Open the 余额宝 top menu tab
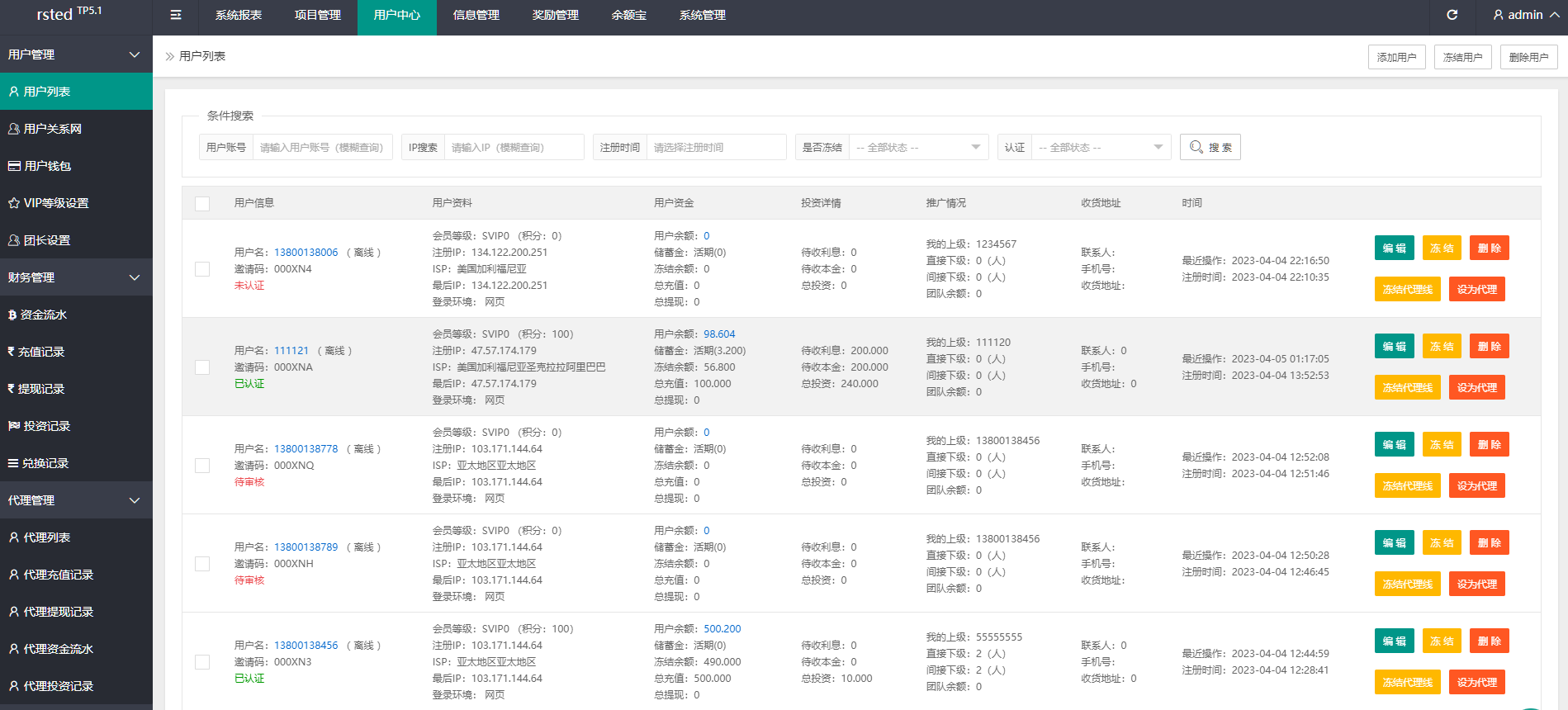This screenshot has width=1568, height=710. (x=628, y=15)
